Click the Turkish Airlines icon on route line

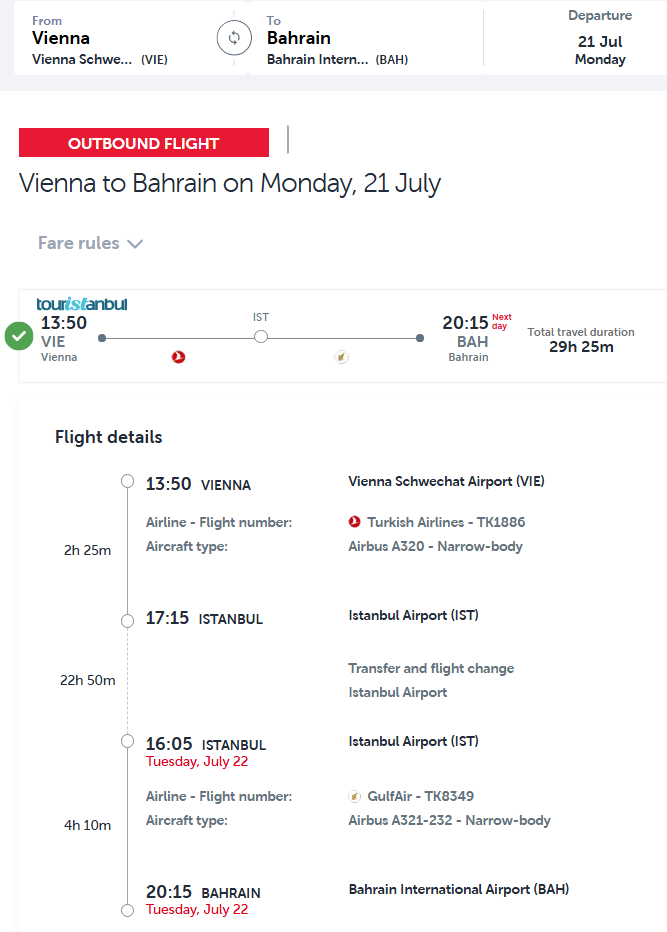click(x=179, y=357)
